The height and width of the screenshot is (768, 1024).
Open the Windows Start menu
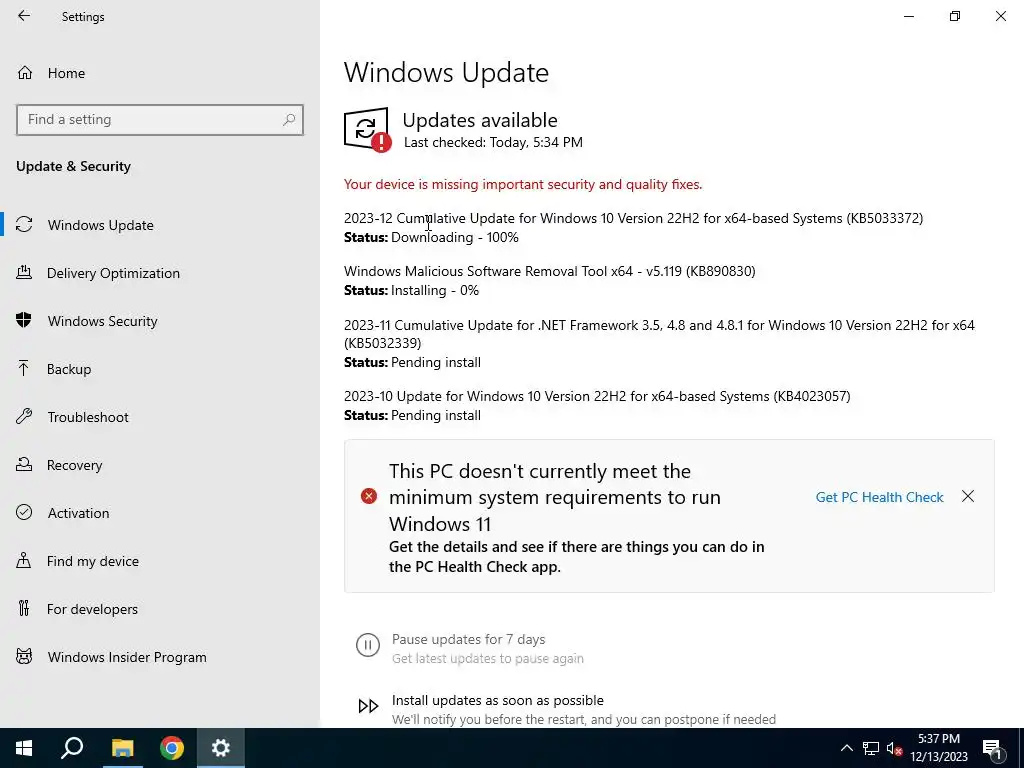pos(24,748)
